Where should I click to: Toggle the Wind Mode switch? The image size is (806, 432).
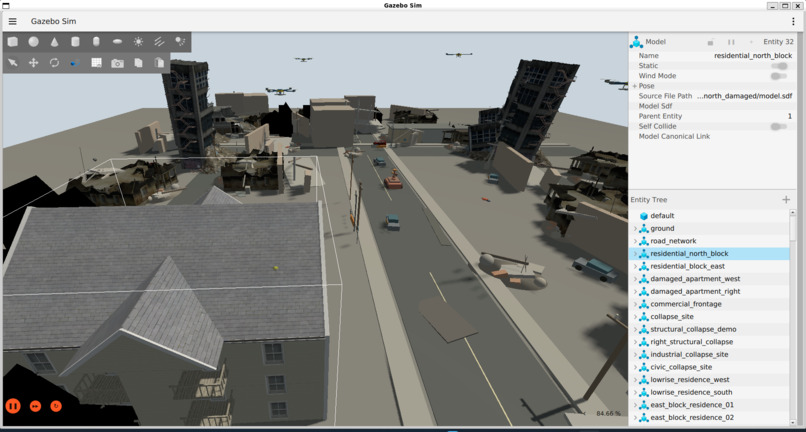tap(779, 76)
